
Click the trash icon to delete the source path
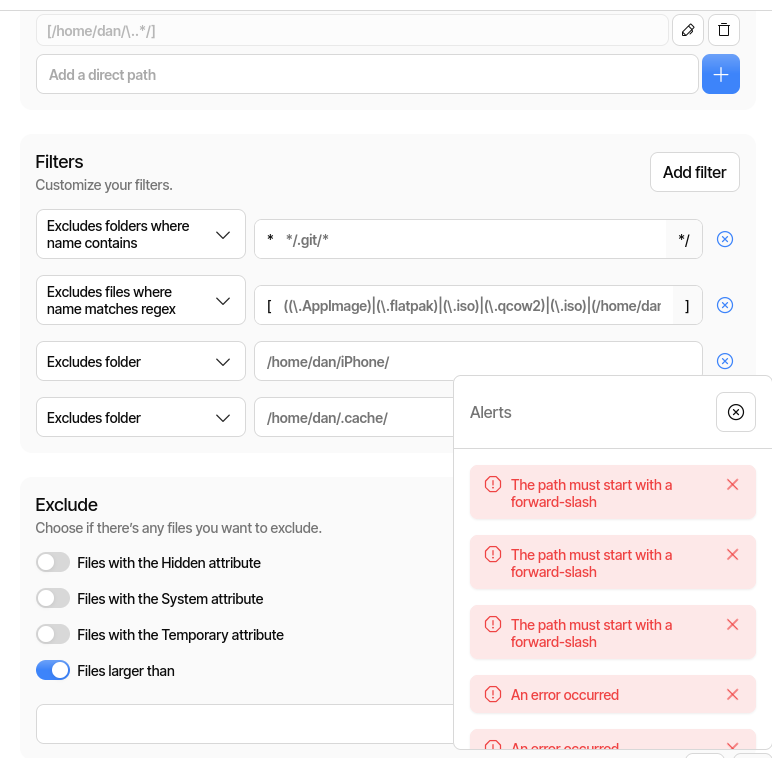pos(724,30)
